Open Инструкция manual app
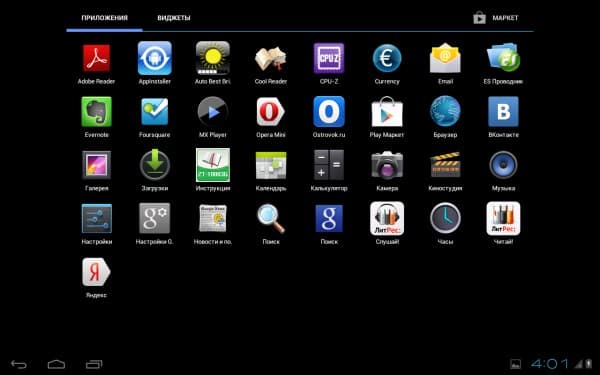Viewport: 600px width, 375px height. (x=213, y=165)
